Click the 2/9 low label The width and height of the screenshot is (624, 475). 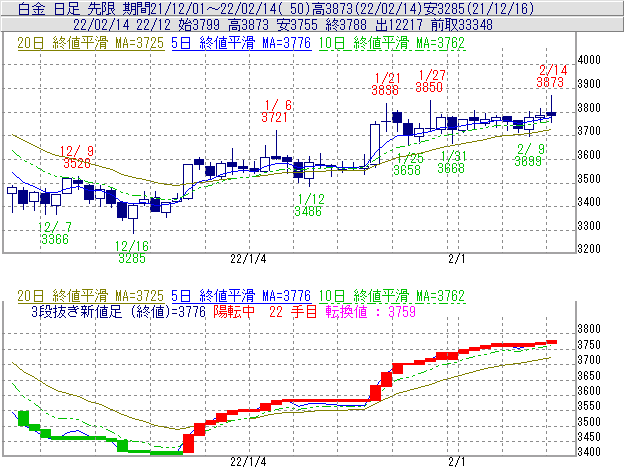click(528, 155)
